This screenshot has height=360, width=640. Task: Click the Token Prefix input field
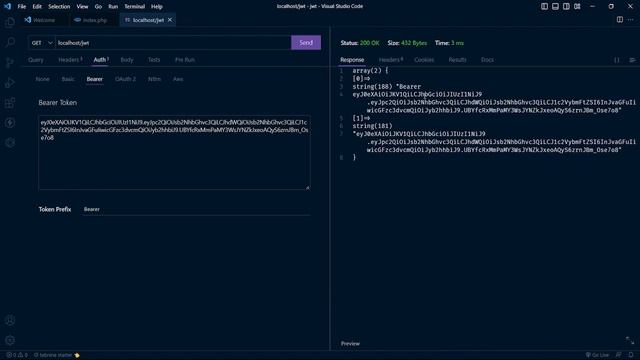(x=196, y=209)
